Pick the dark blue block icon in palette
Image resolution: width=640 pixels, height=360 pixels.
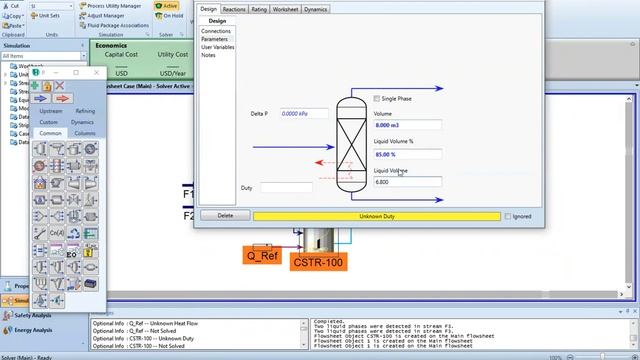(91, 284)
